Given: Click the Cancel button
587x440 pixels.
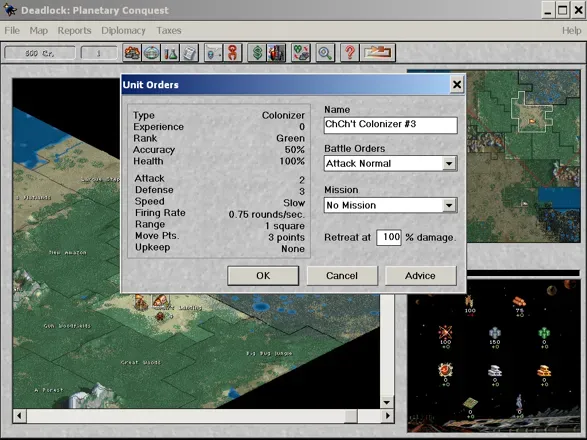Looking at the screenshot, I should point(342,276).
